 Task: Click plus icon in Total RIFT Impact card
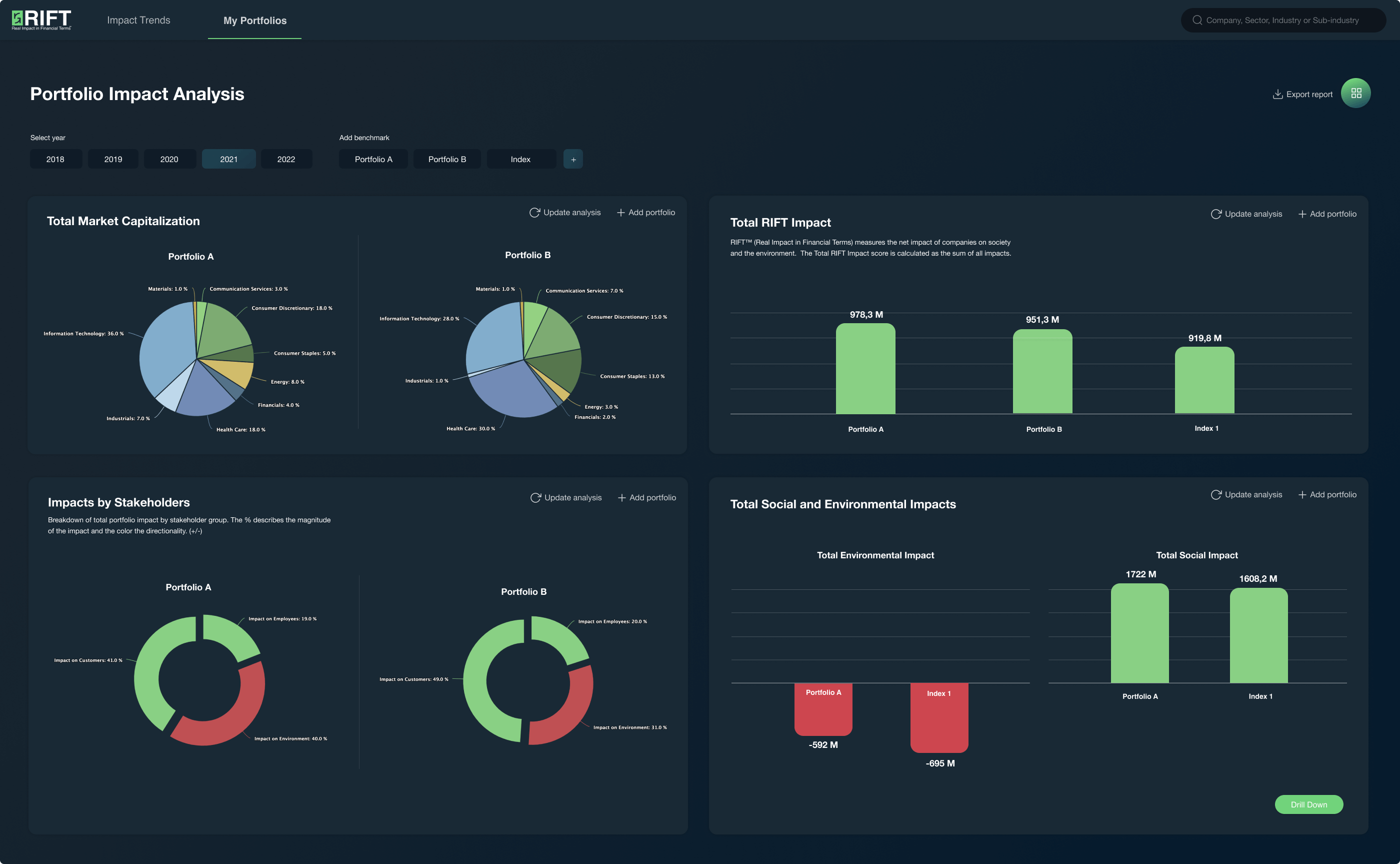[1302, 214]
